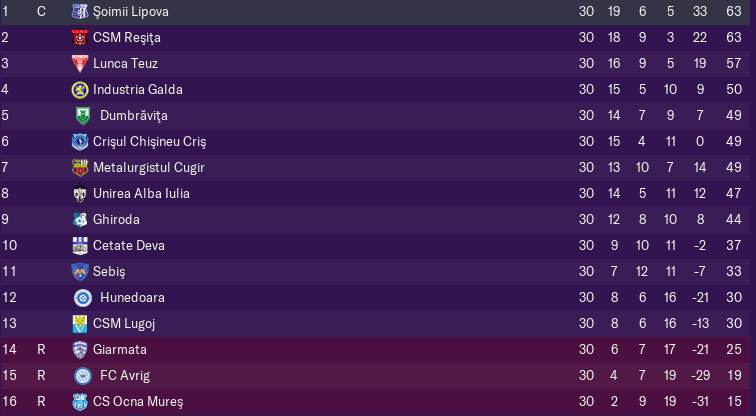Open the Giarmata team name link
Viewport: 756px width, 416px height.
pyautogui.click(x=120, y=349)
